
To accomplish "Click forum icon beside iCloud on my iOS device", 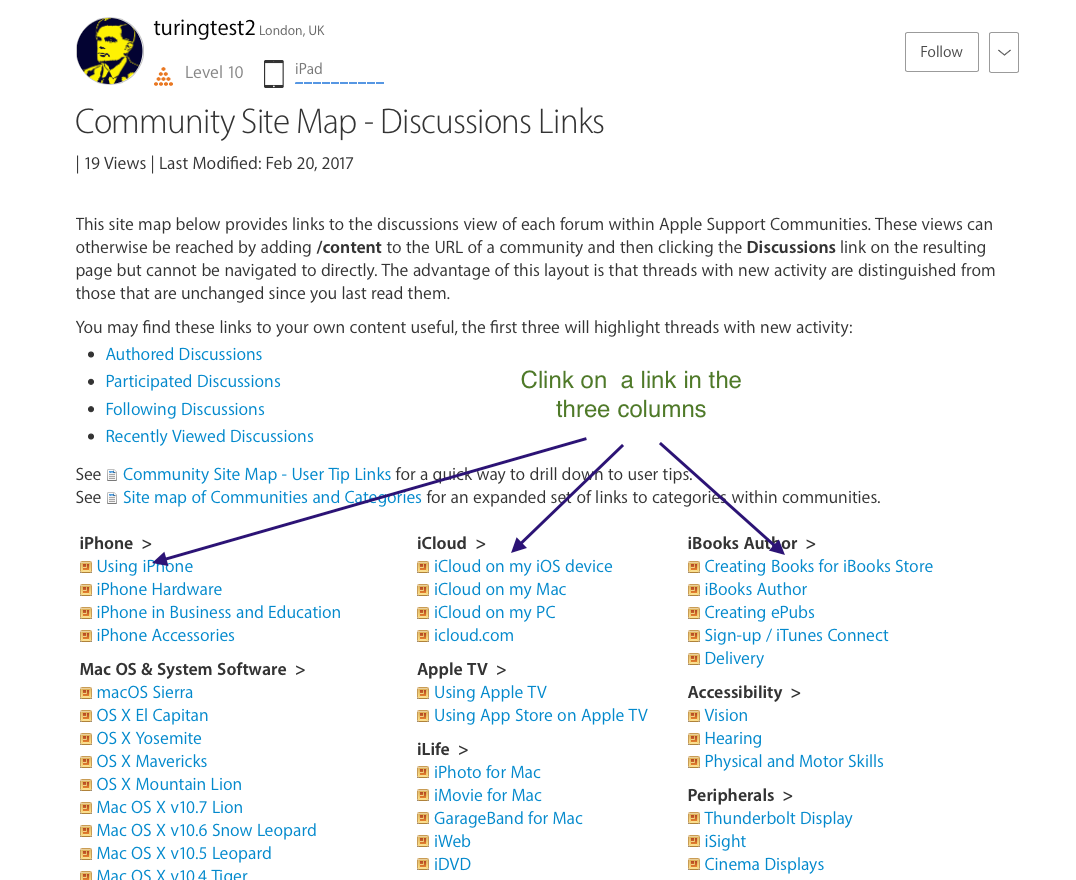I will (x=423, y=567).
